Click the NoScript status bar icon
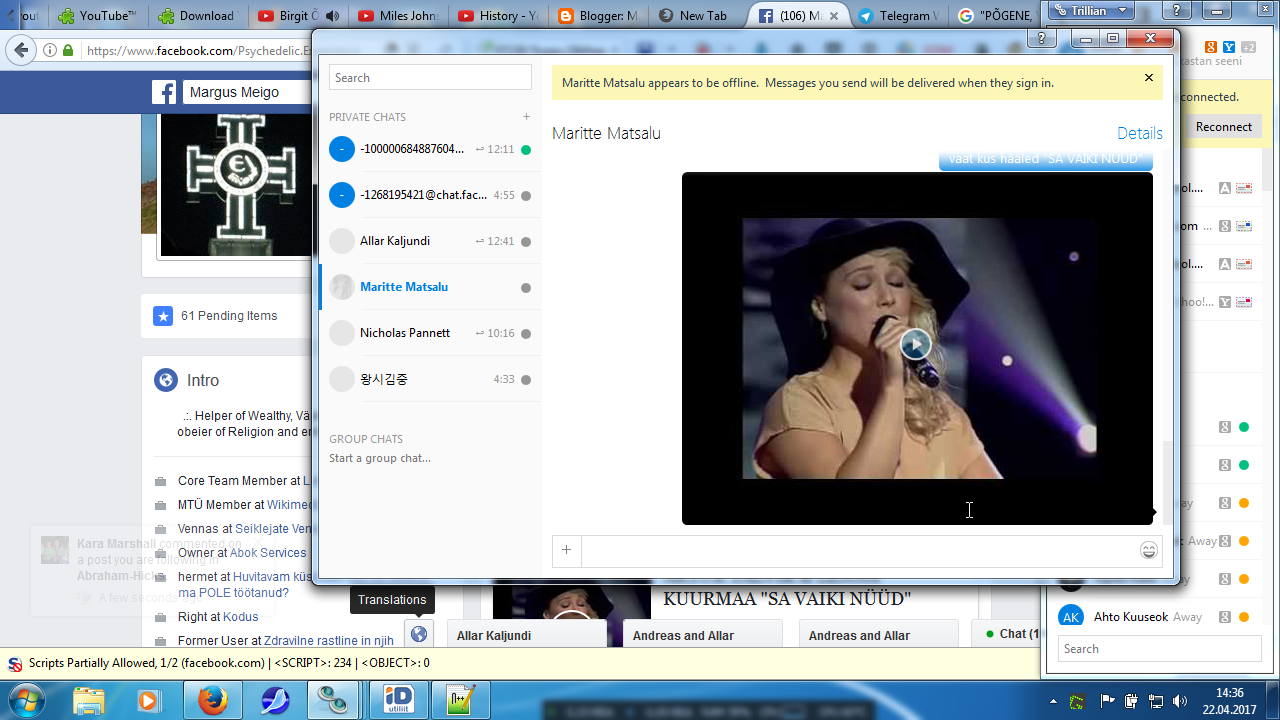The image size is (1280, 720). click(15, 664)
